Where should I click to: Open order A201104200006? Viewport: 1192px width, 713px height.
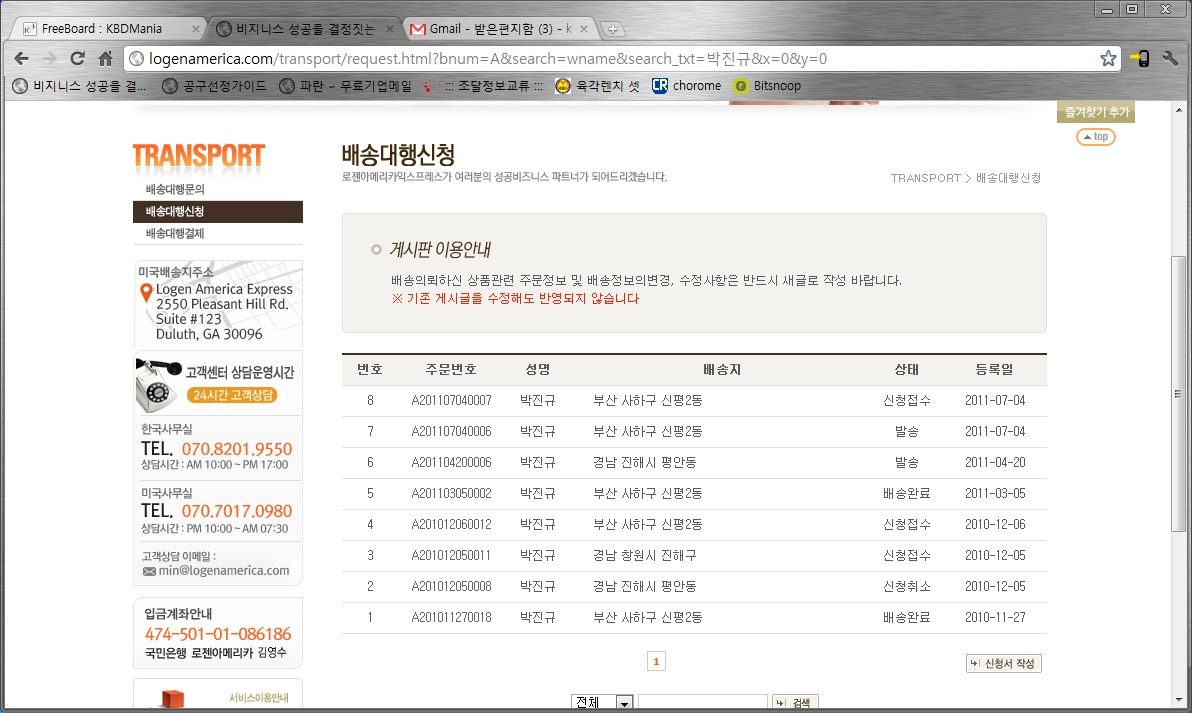[x=452, y=462]
